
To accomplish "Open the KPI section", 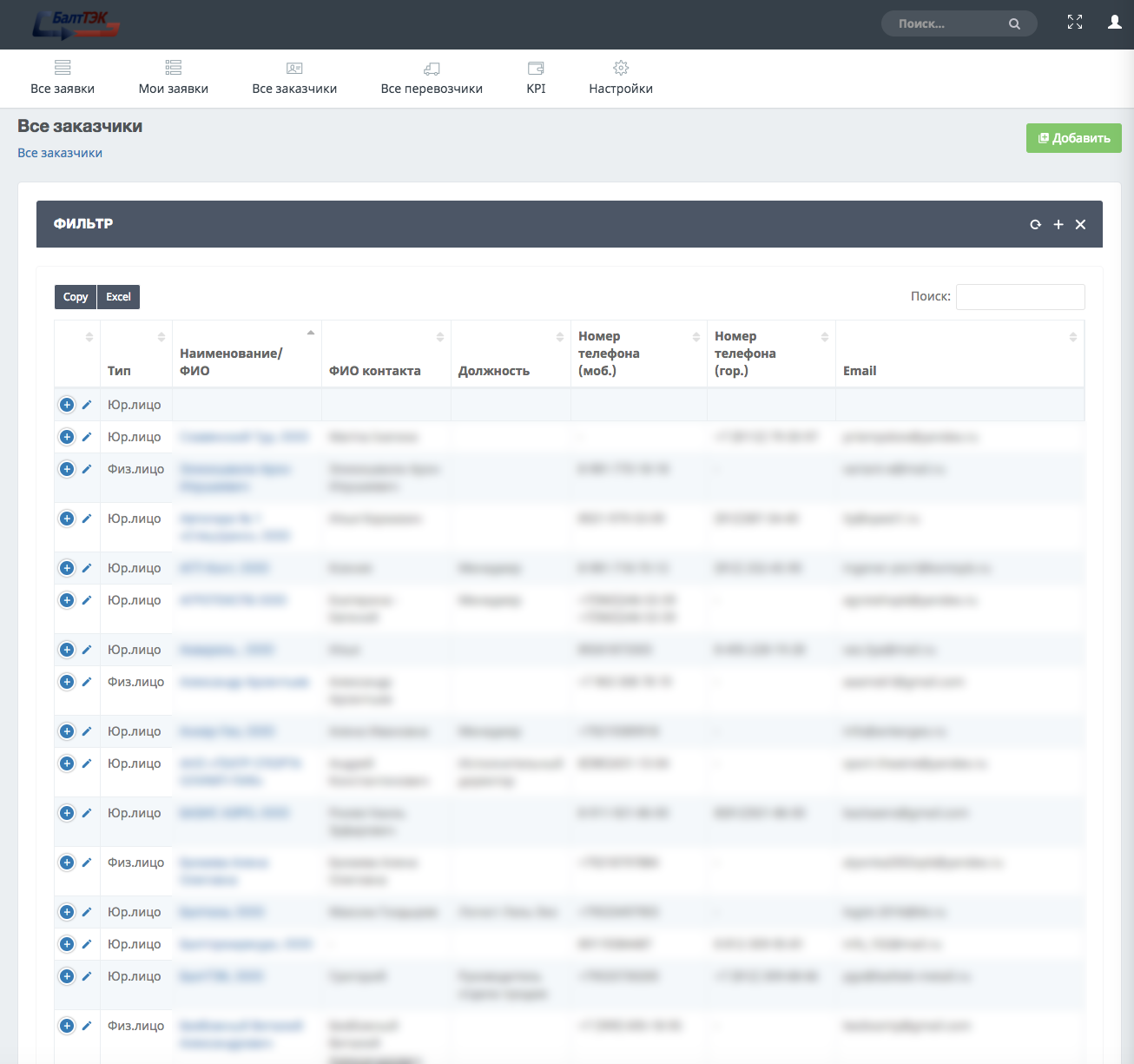I will click(x=536, y=78).
